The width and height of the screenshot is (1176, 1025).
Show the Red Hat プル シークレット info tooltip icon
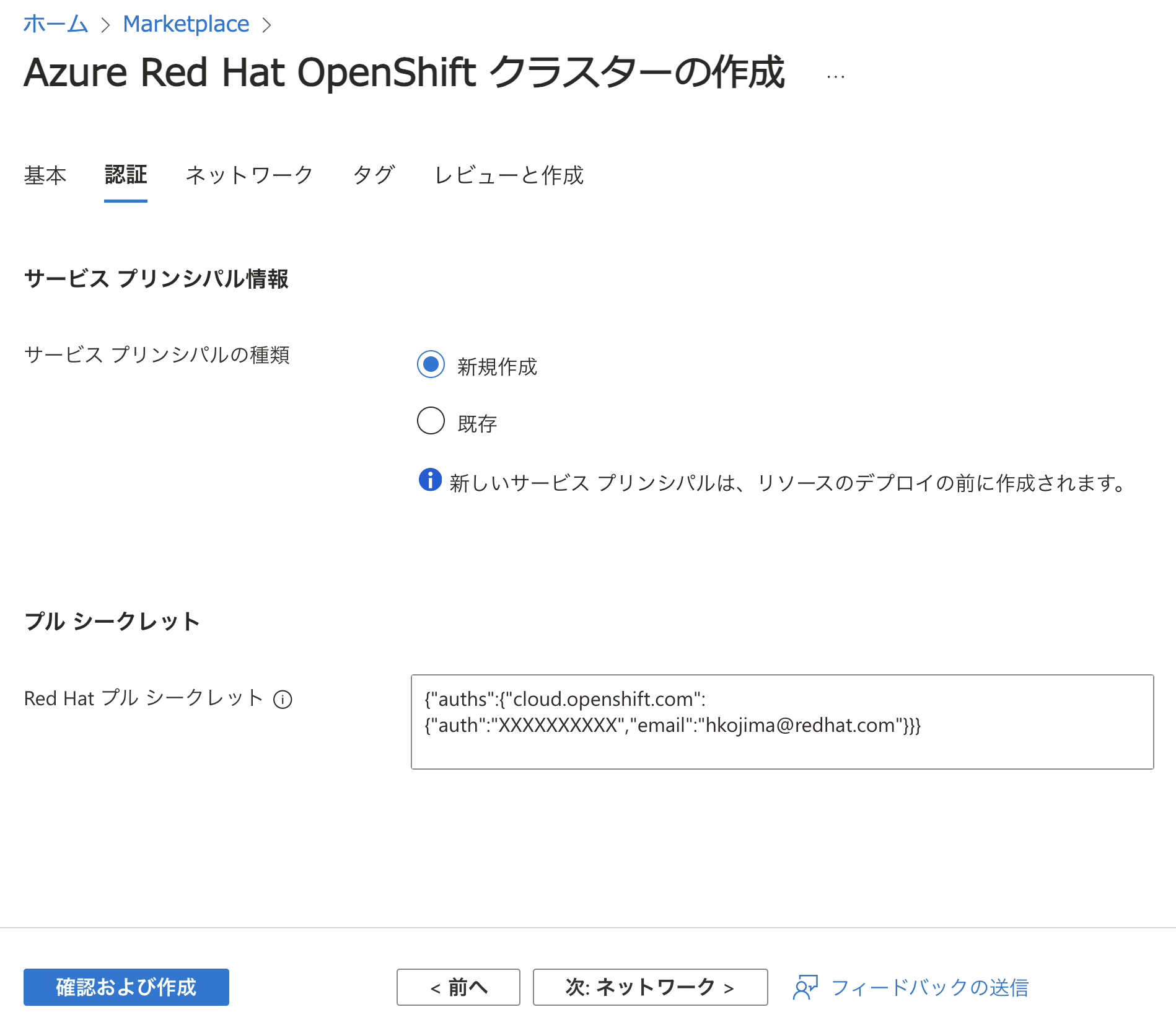point(283,699)
